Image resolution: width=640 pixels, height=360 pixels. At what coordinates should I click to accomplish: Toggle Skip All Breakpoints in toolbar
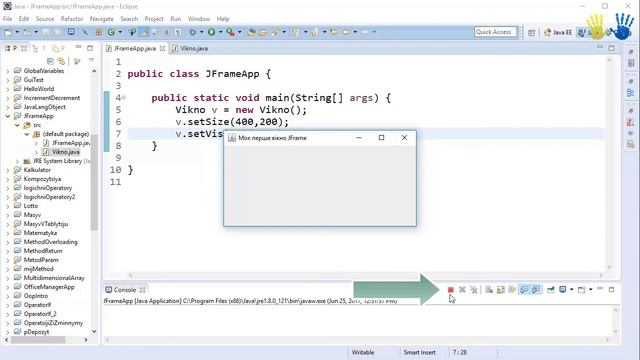(85, 32)
